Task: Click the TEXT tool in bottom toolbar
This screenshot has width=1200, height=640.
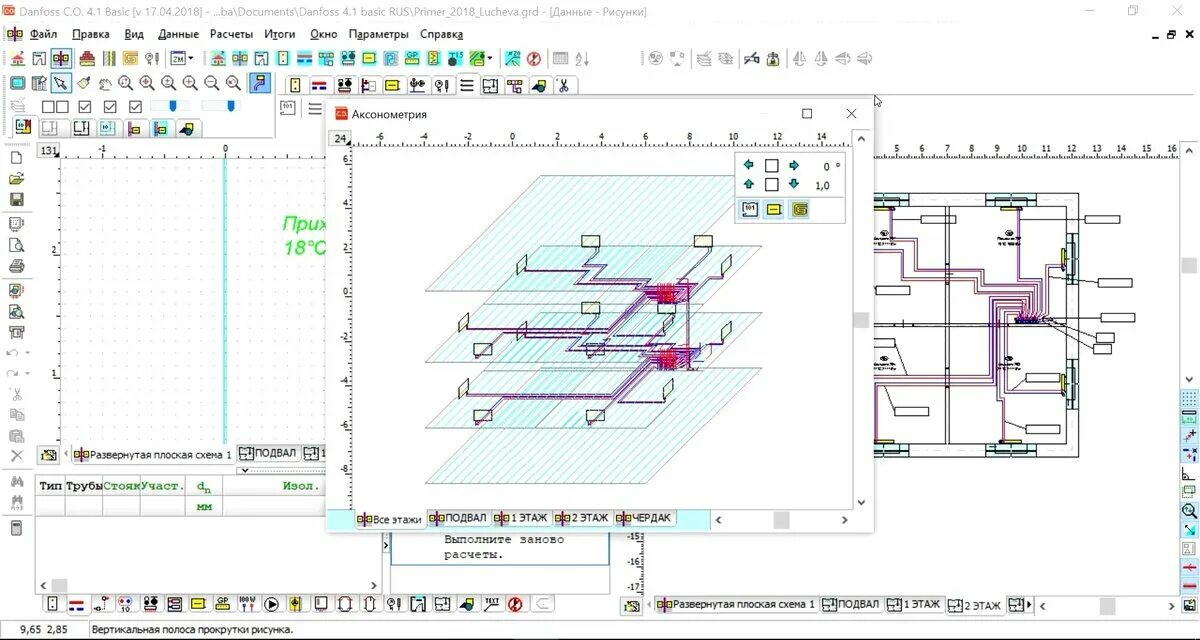Action: coord(492,604)
